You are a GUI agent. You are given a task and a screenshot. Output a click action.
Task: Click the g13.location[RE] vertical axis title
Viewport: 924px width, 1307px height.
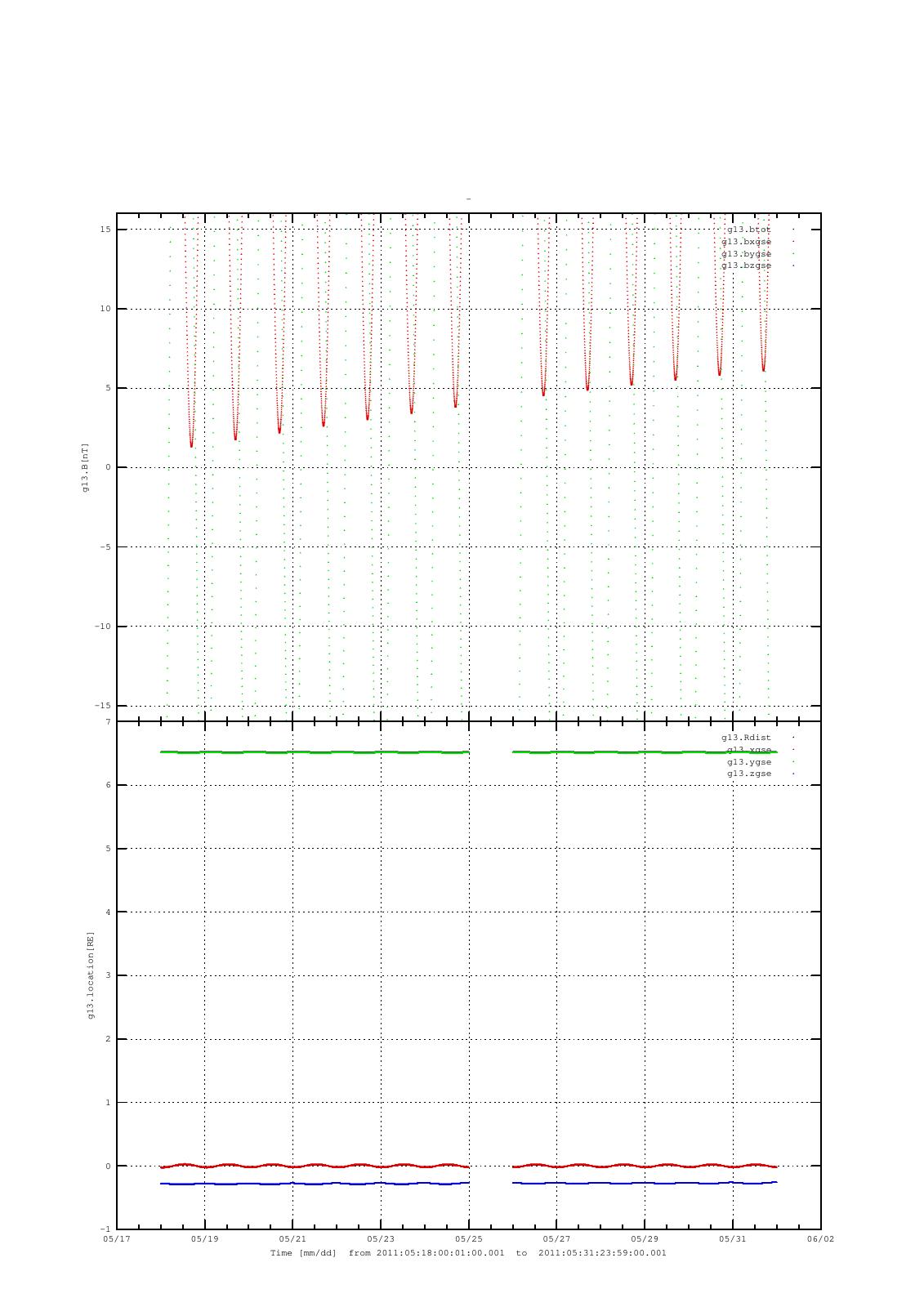point(92,975)
